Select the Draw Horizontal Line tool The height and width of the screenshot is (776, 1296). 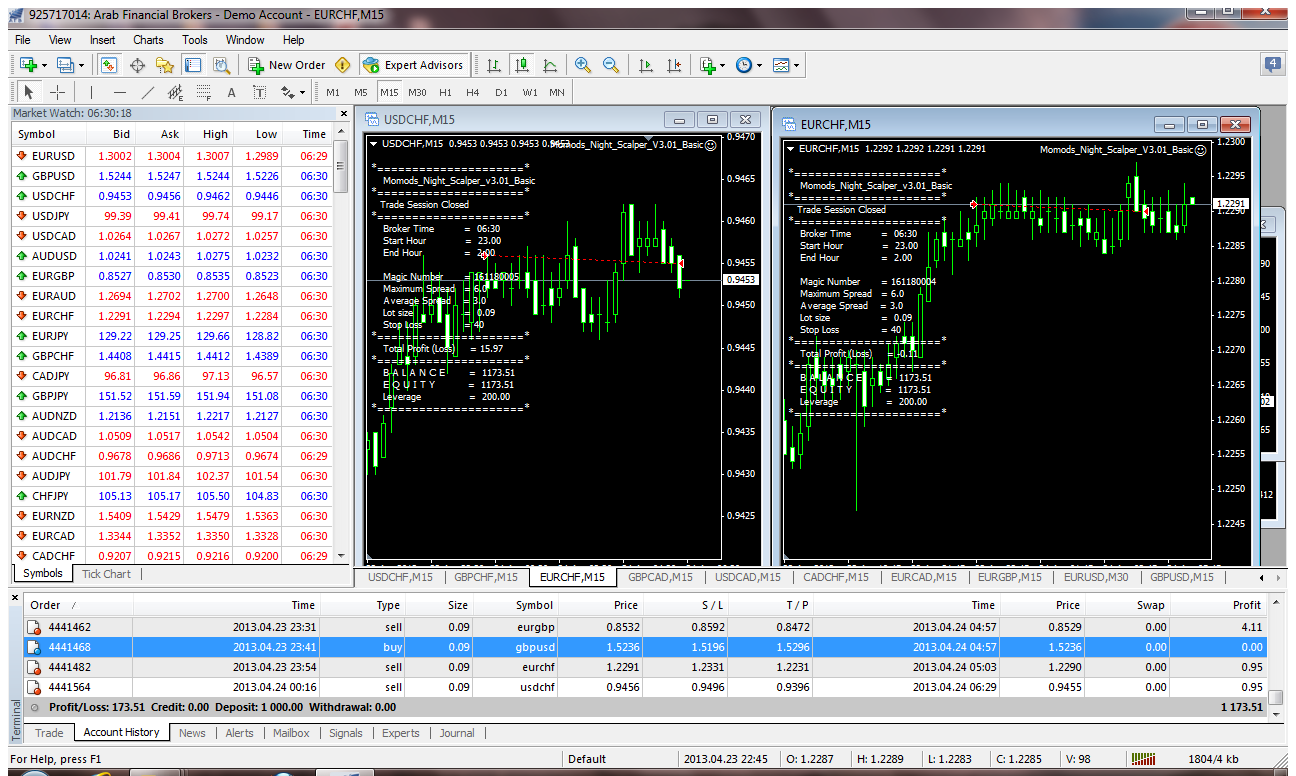pyautogui.click(x=120, y=92)
